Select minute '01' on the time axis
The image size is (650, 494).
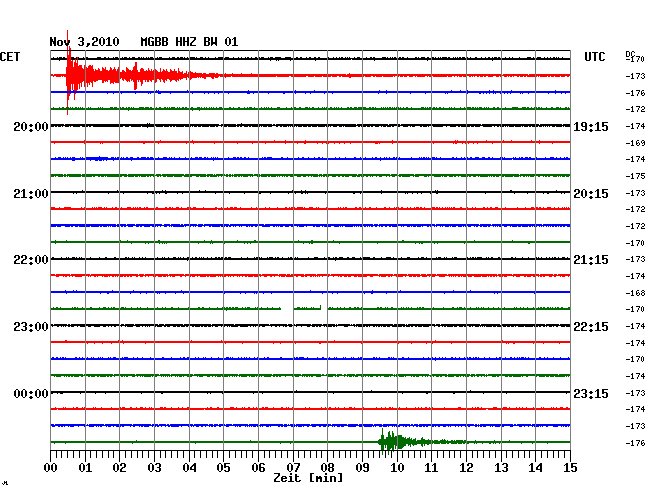[x=85, y=467]
